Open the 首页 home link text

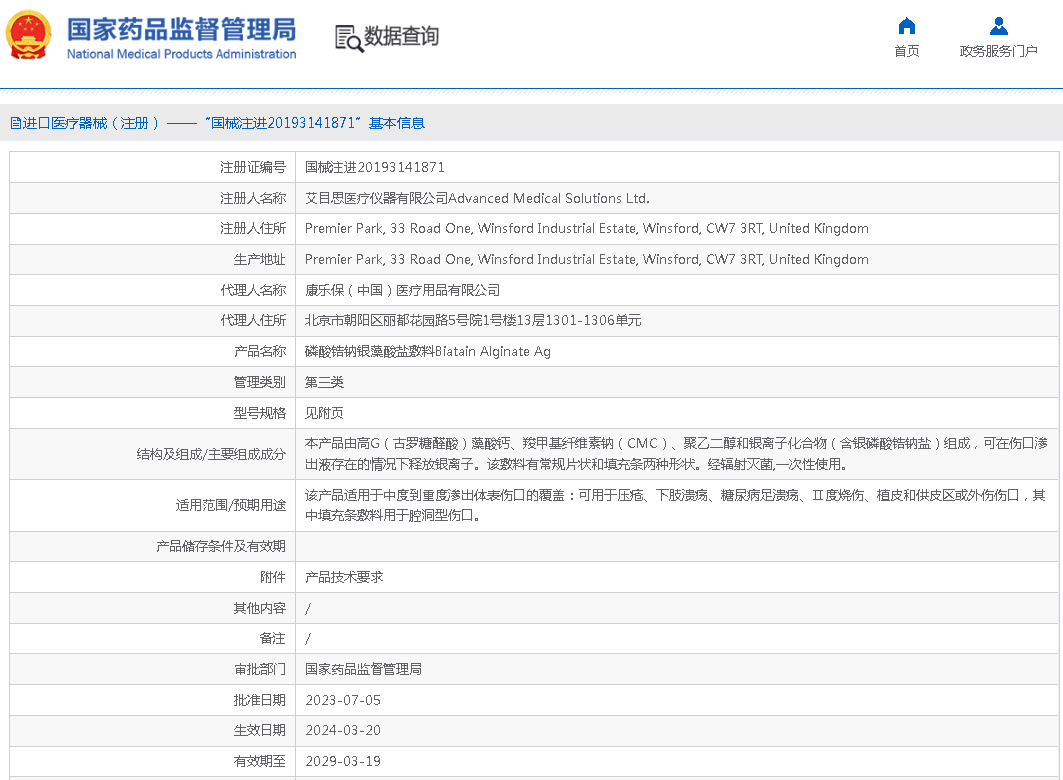point(906,52)
